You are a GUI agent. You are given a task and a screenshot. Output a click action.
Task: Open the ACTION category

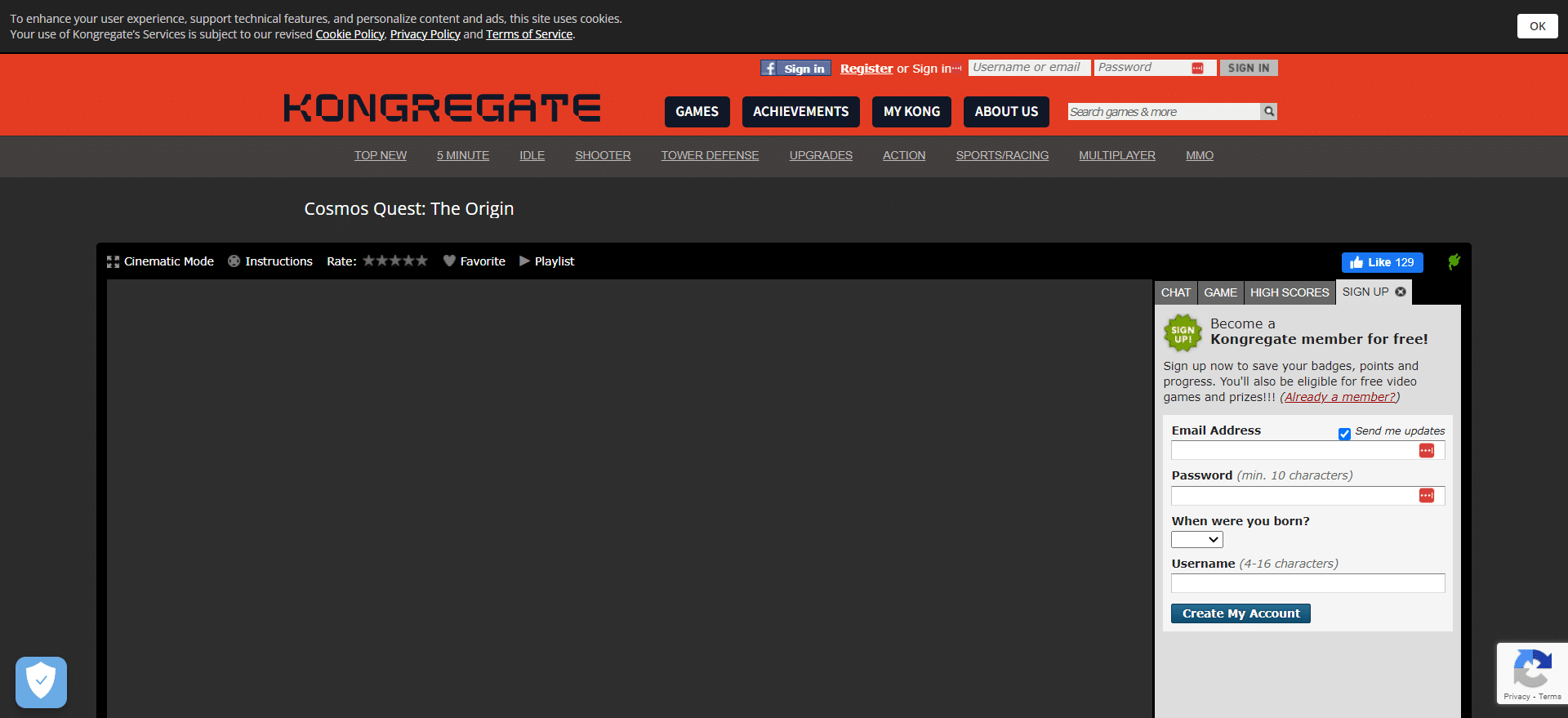[x=904, y=155]
